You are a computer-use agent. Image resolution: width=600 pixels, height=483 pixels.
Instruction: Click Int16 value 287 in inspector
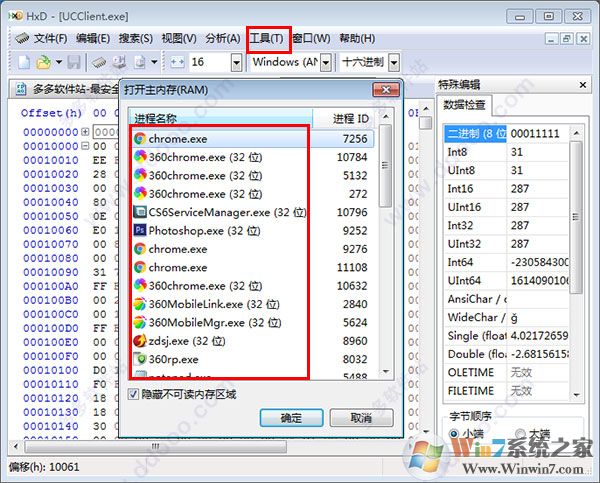pos(520,189)
